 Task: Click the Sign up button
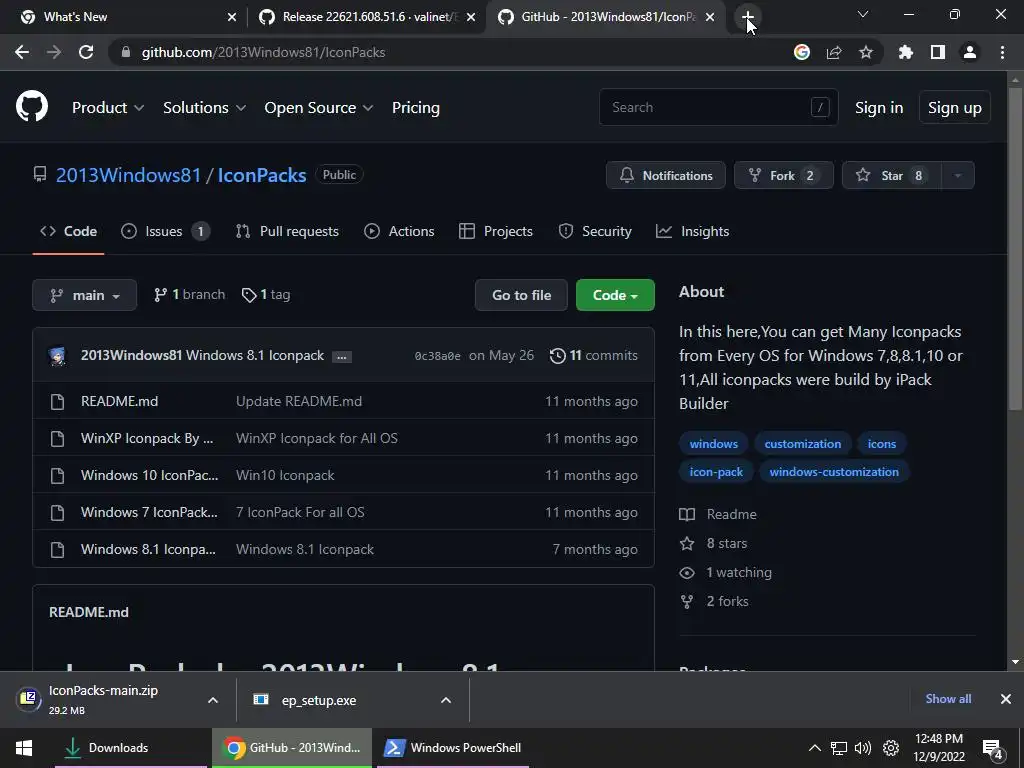click(955, 107)
